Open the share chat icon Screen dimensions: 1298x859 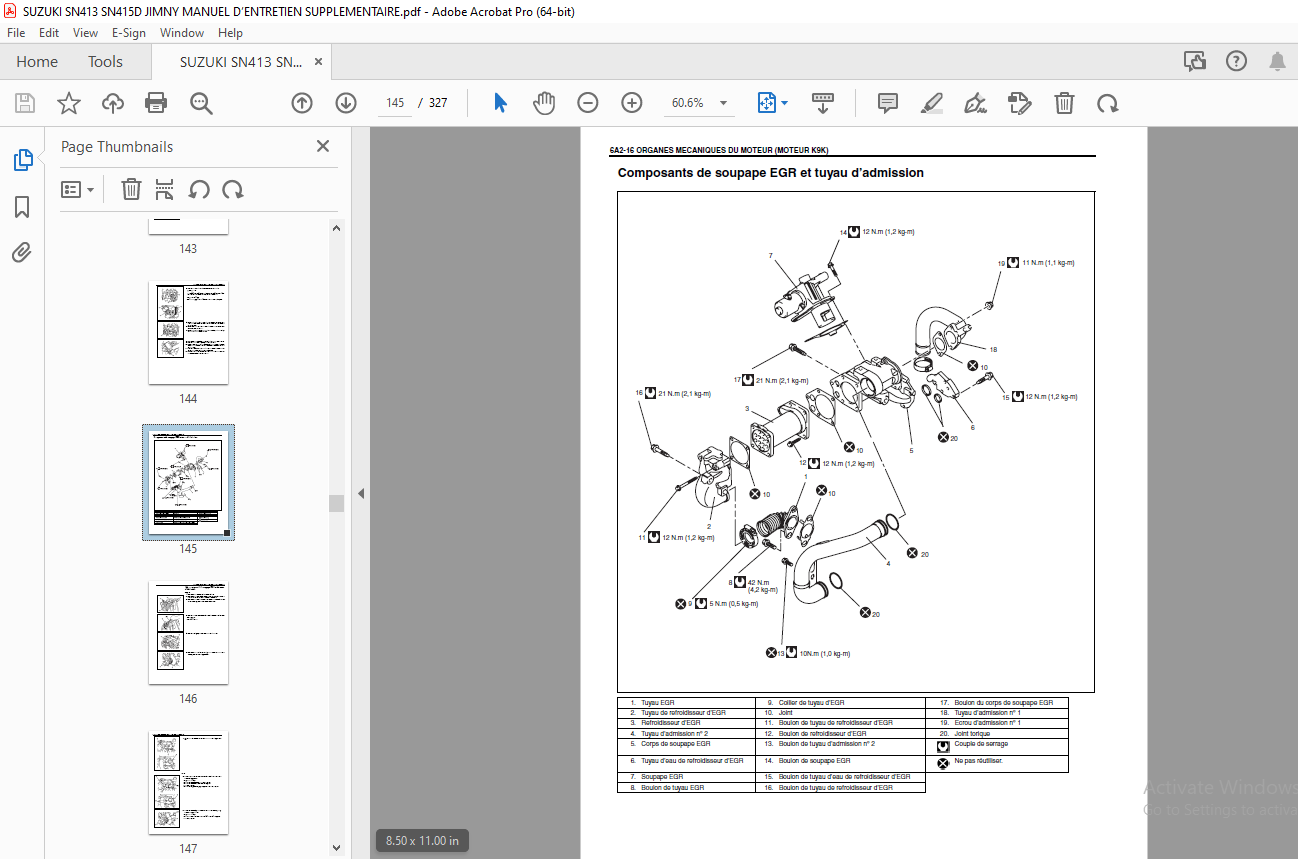1194,61
